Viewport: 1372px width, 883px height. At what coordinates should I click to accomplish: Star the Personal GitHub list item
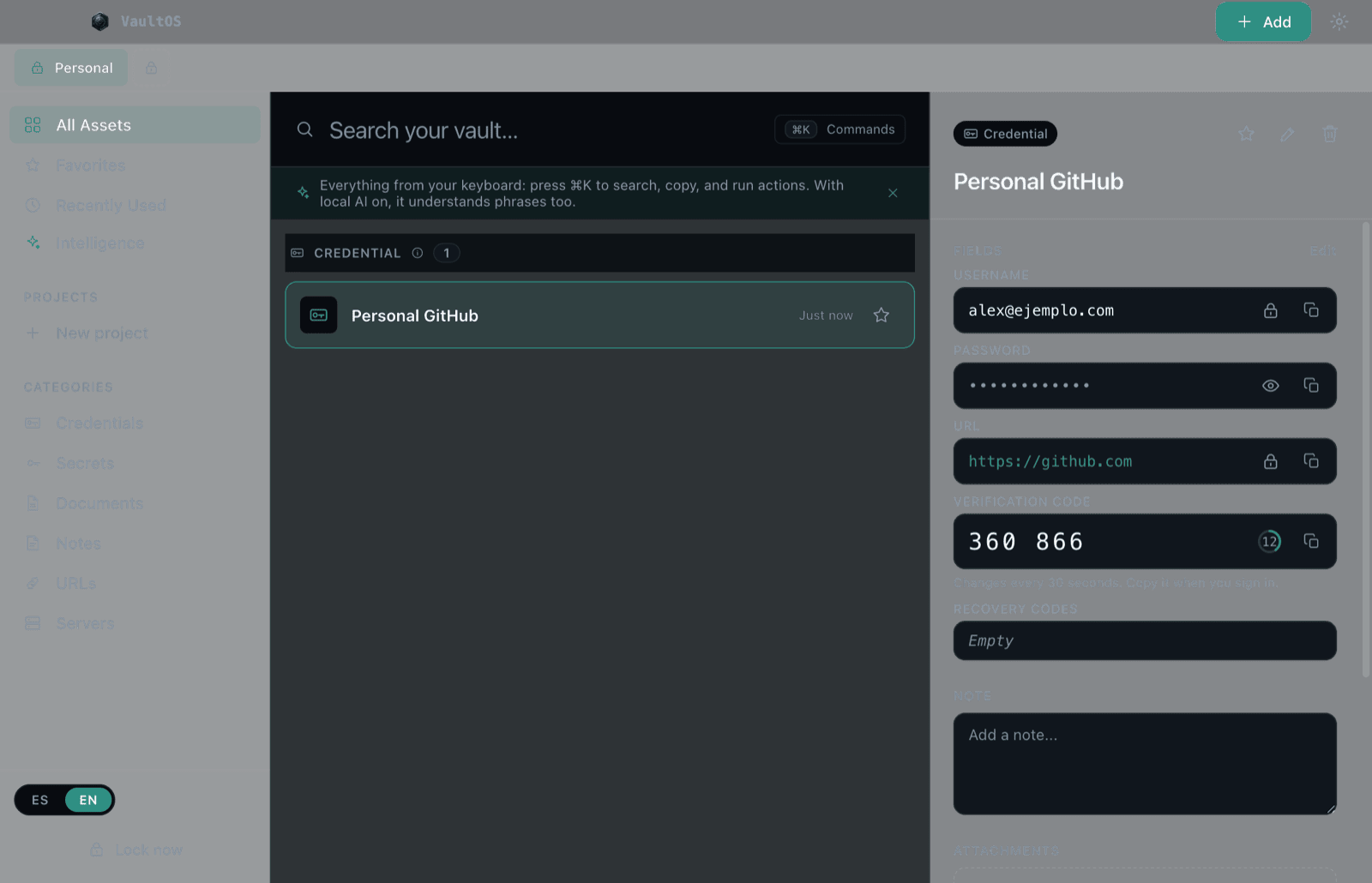point(882,315)
